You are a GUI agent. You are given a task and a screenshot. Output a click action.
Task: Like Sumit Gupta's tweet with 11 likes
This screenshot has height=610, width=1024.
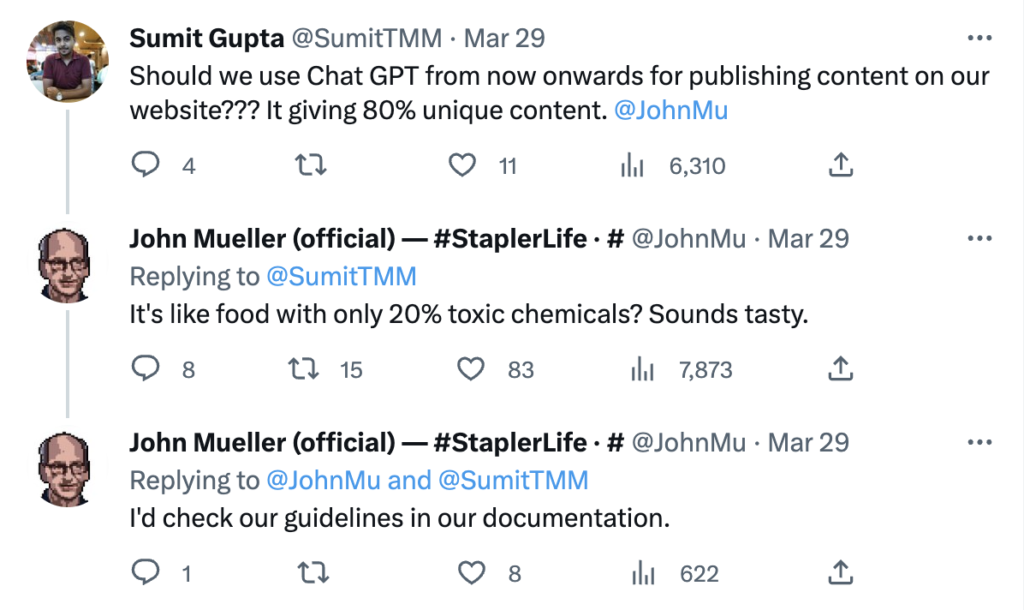[x=462, y=165]
